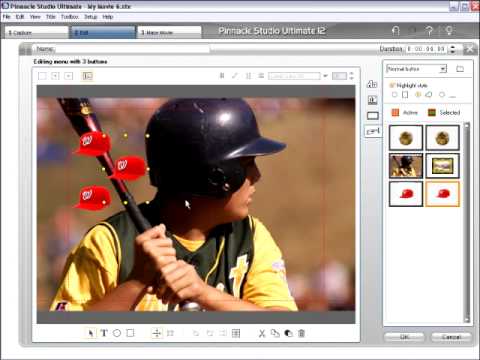
Task: Click the Duration stepper arrows
Action: 452,49
